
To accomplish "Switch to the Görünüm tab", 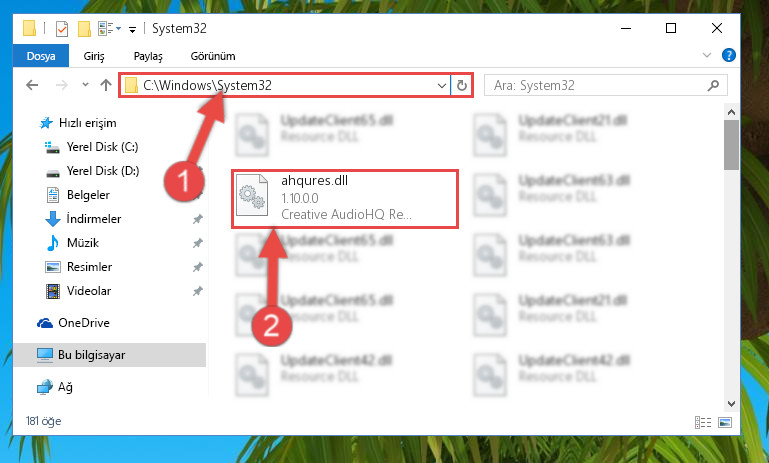I will 213,56.
